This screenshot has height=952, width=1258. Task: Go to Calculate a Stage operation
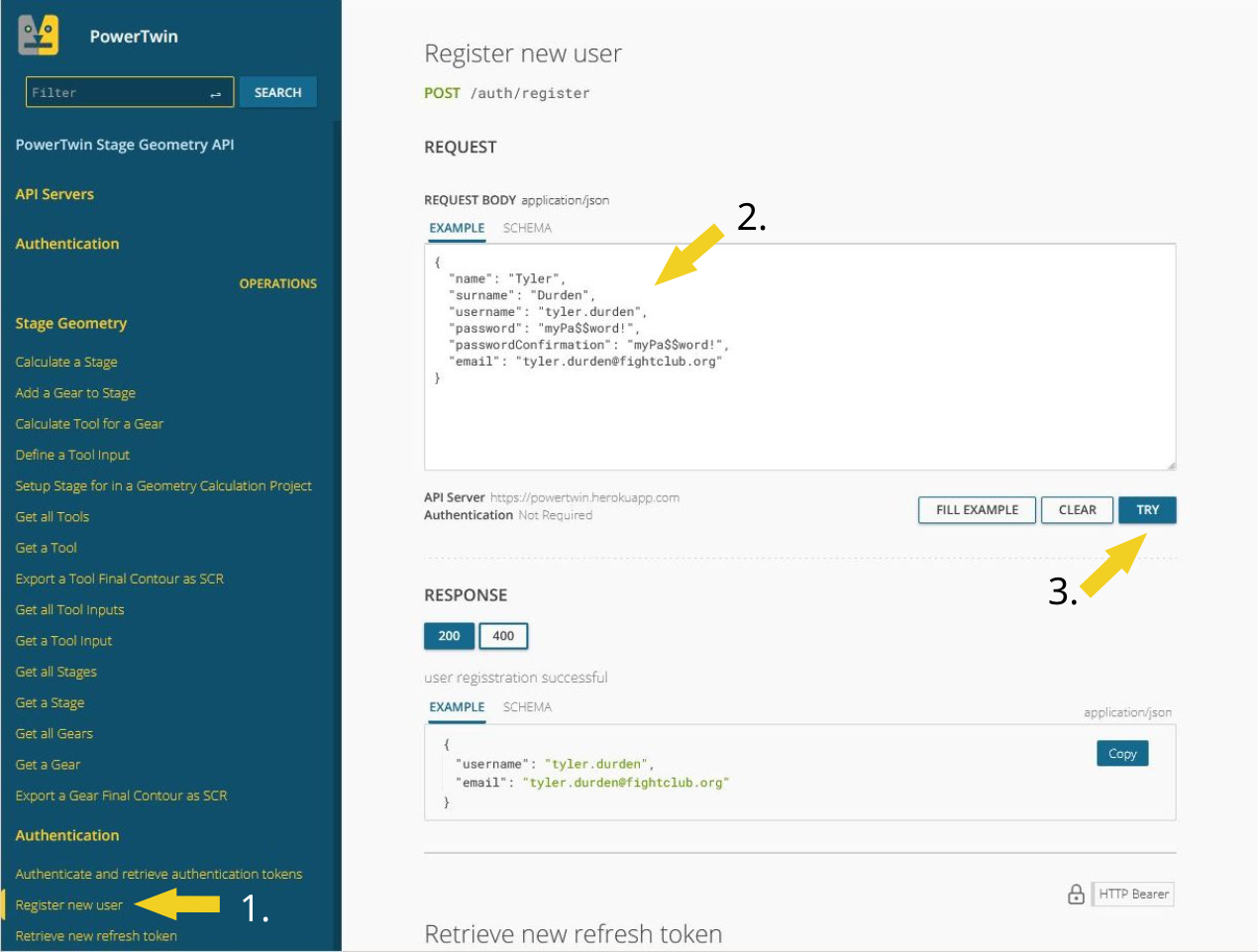66,363
